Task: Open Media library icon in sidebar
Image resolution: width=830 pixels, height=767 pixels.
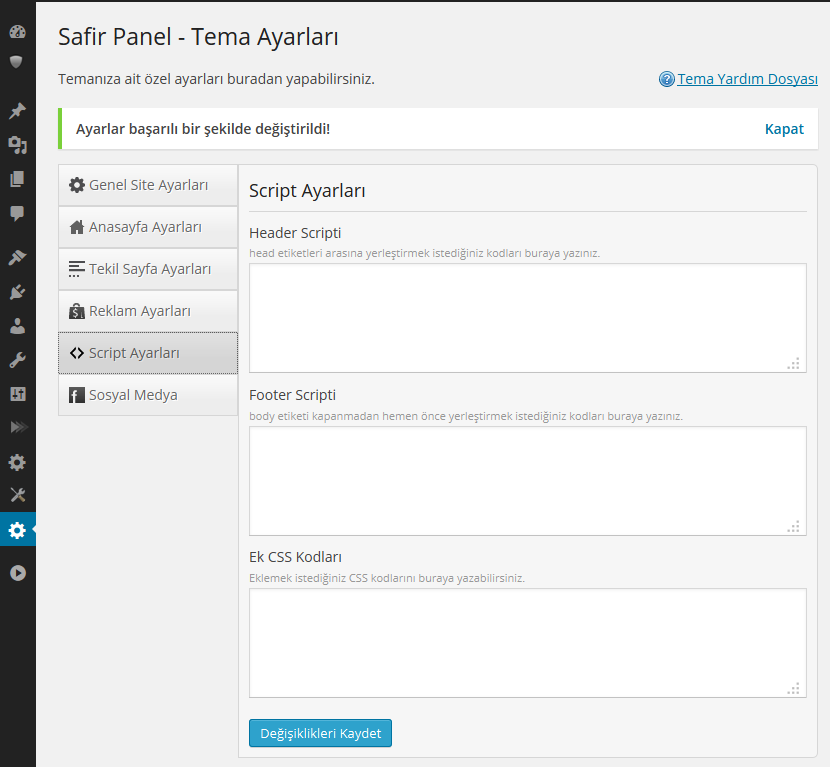Action: [17, 145]
